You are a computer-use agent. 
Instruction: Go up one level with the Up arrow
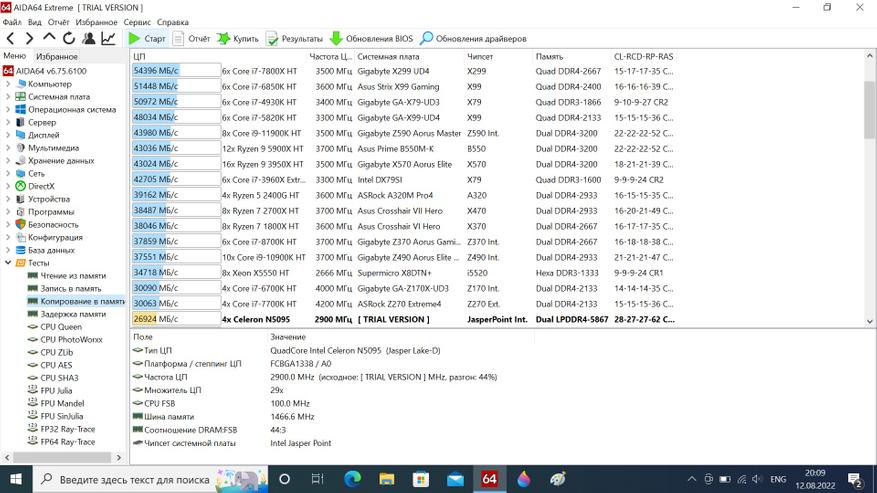point(49,37)
